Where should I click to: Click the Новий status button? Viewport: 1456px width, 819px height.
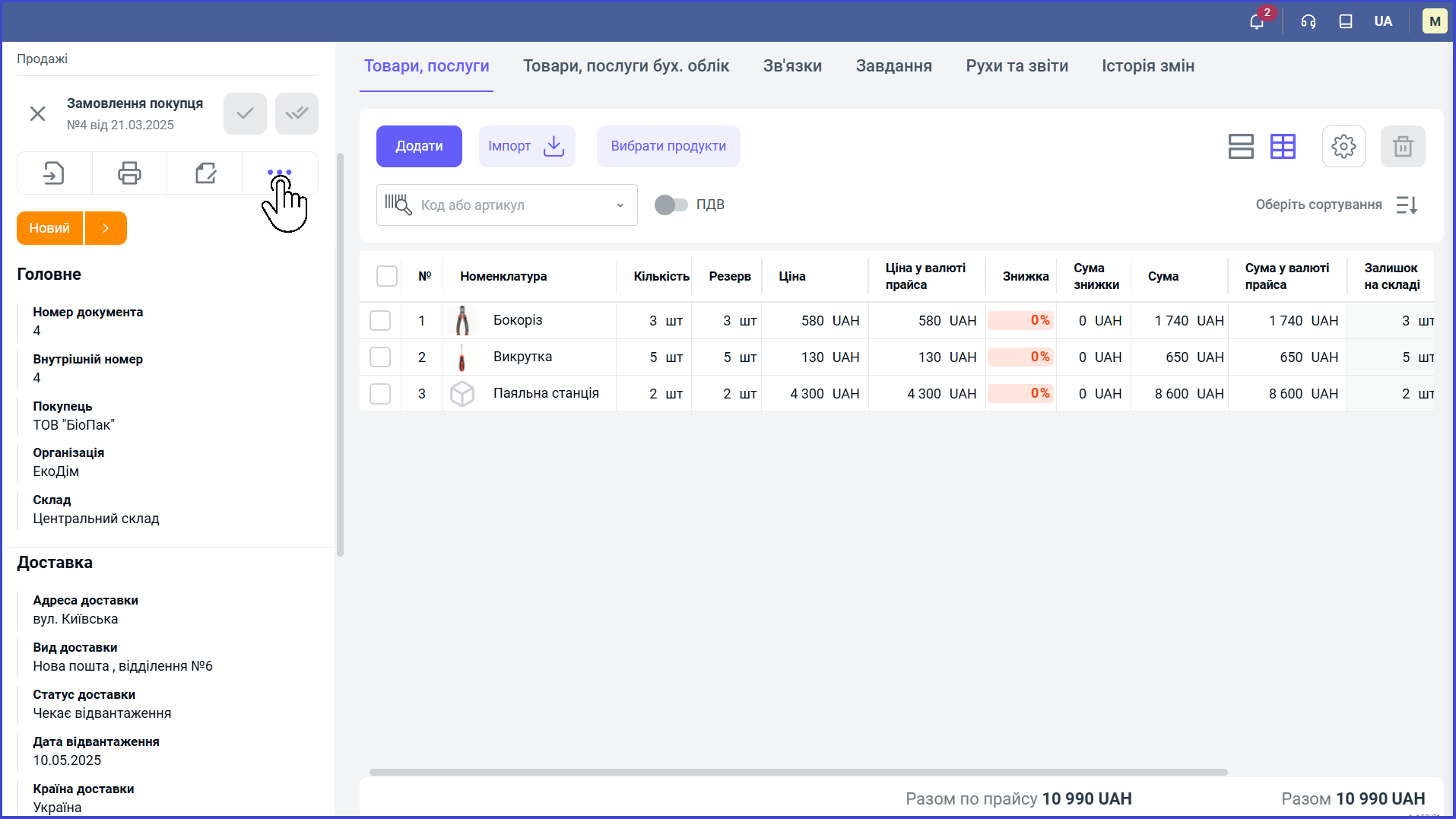click(x=49, y=228)
